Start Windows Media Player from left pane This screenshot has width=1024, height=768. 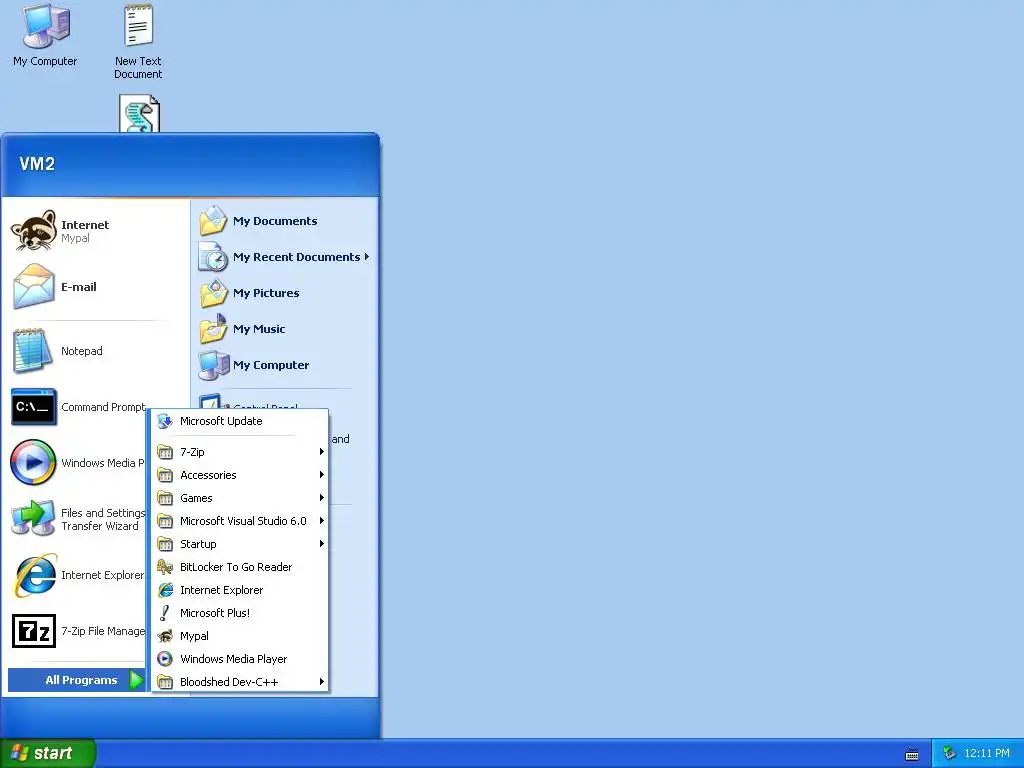click(77, 462)
